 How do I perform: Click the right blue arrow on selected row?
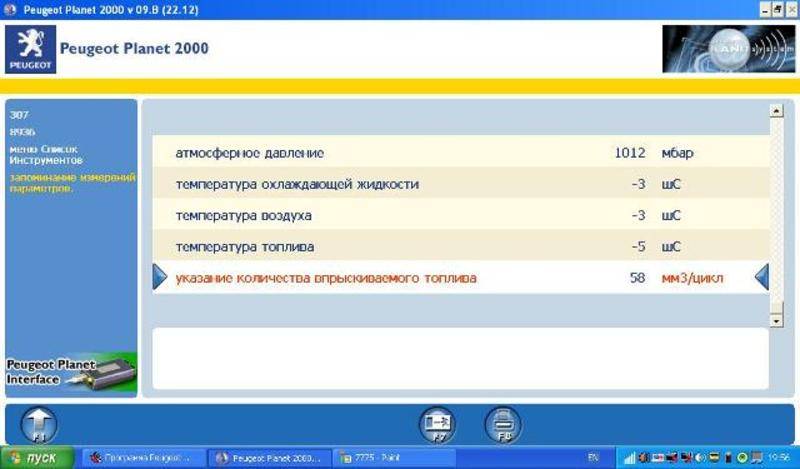point(762,277)
